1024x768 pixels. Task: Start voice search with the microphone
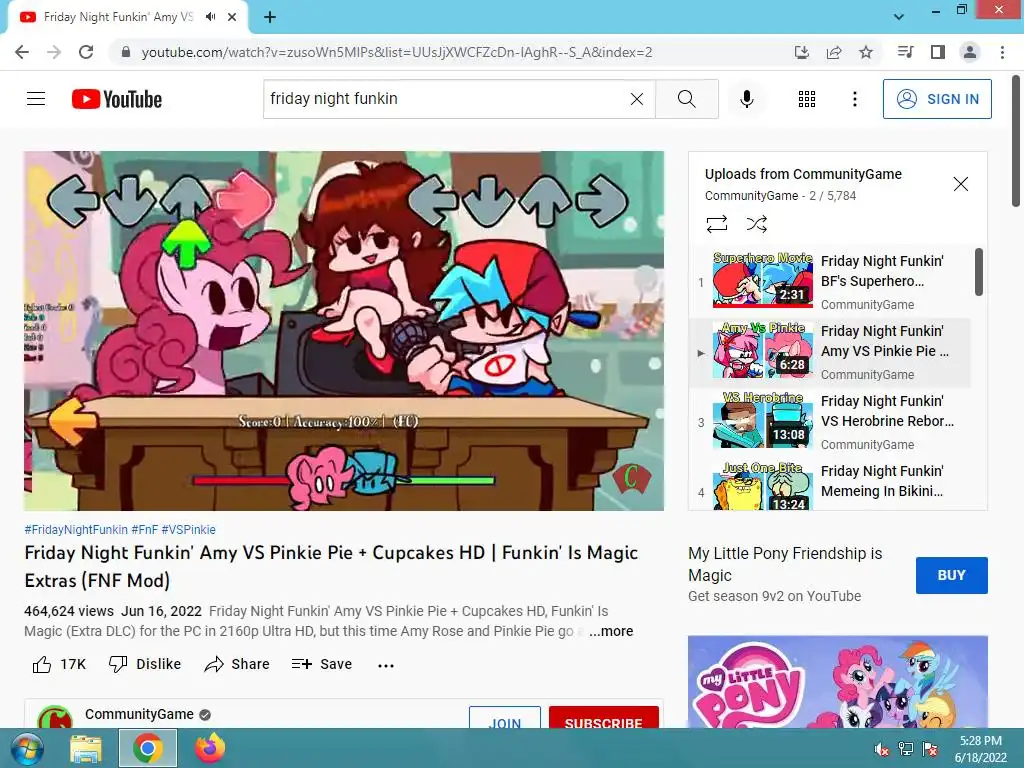click(746, 99)
